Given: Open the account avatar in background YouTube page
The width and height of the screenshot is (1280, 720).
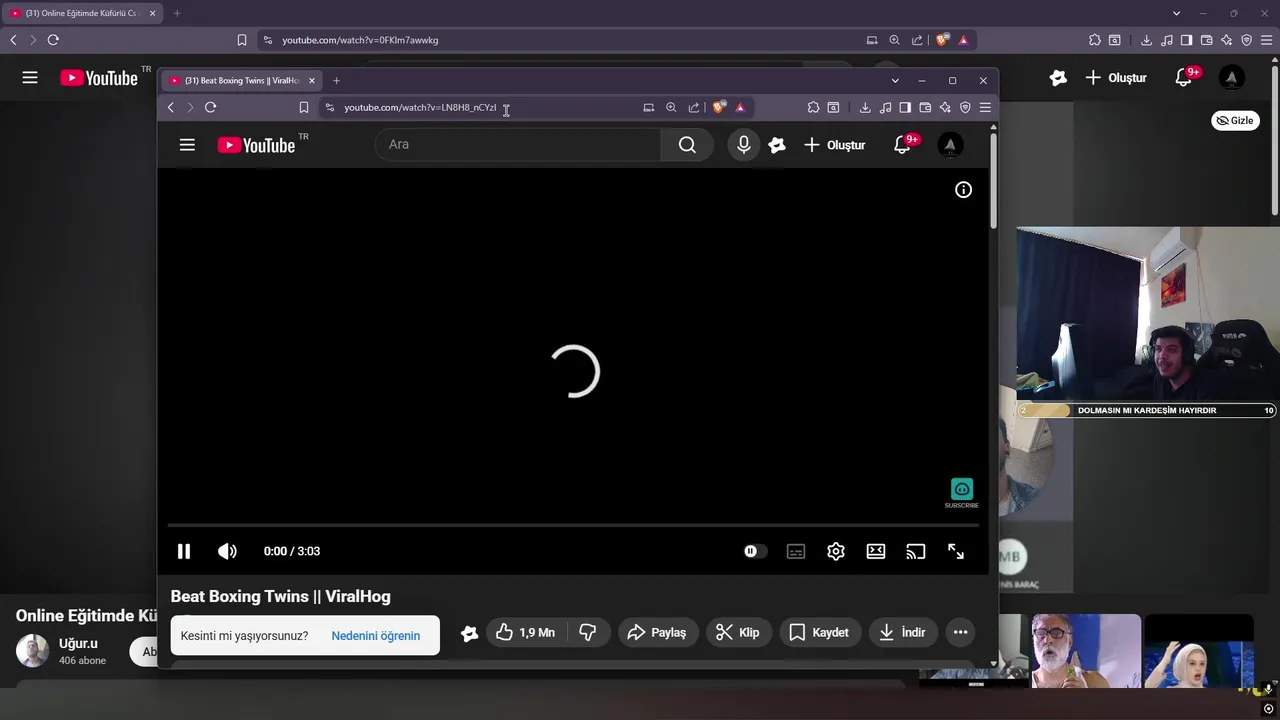Looking at the screenshot, I should [x=1232, y=77].
